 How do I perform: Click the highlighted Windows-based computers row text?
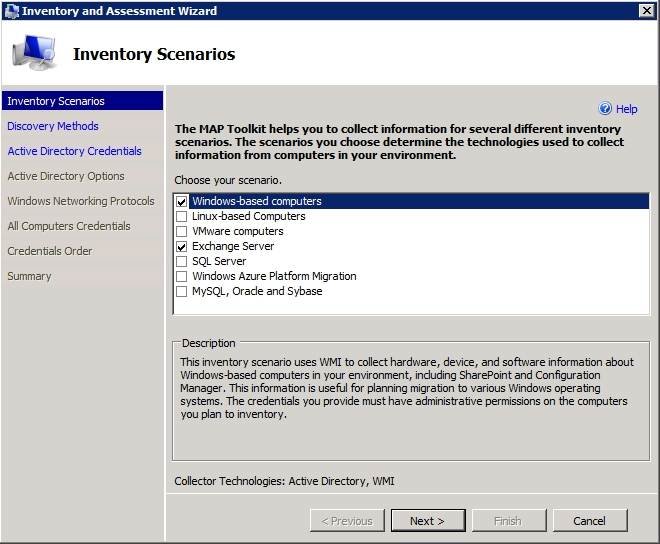point(257,201)
